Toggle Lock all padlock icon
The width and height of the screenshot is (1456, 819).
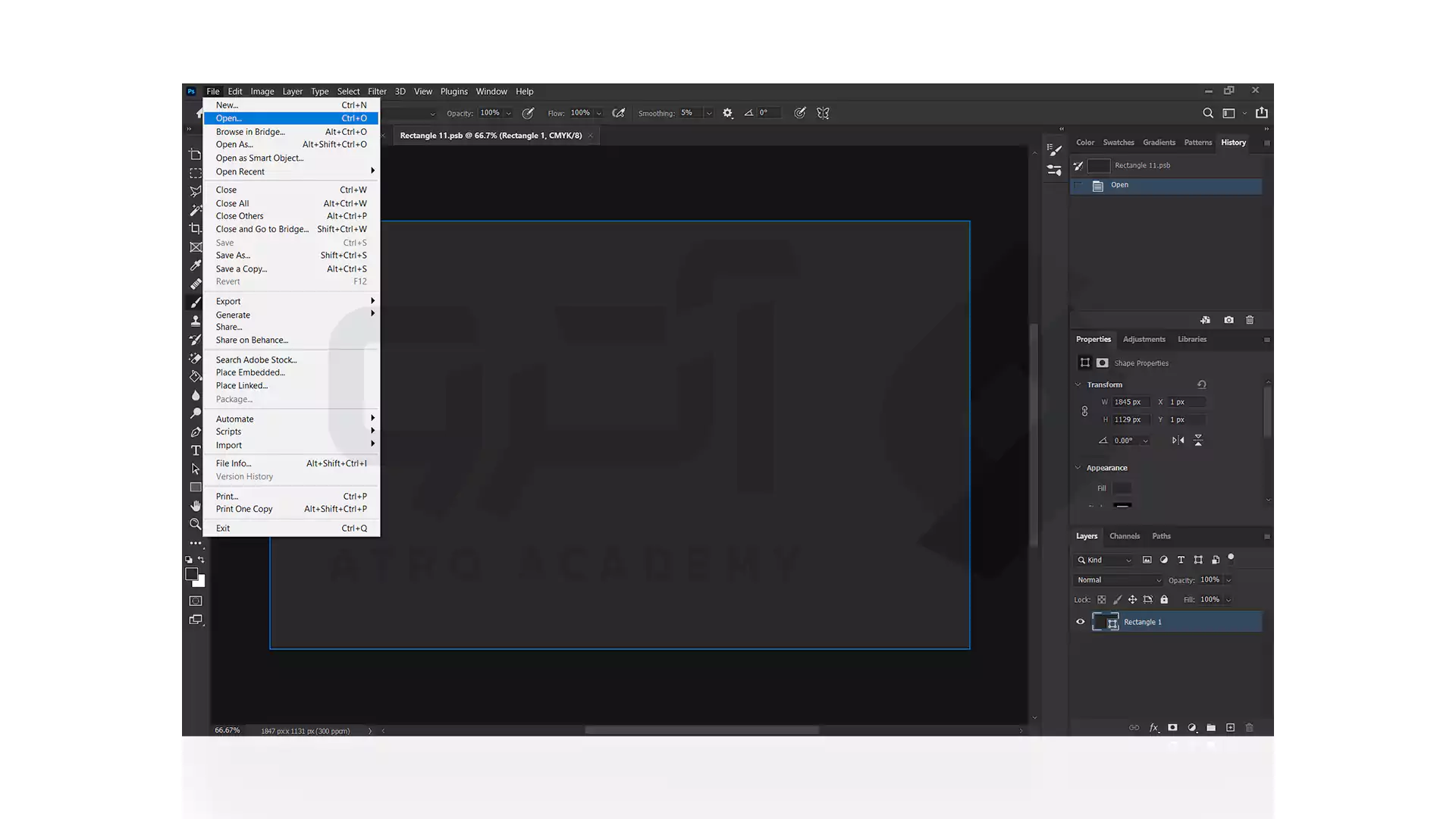click(x=1164, y=600)
